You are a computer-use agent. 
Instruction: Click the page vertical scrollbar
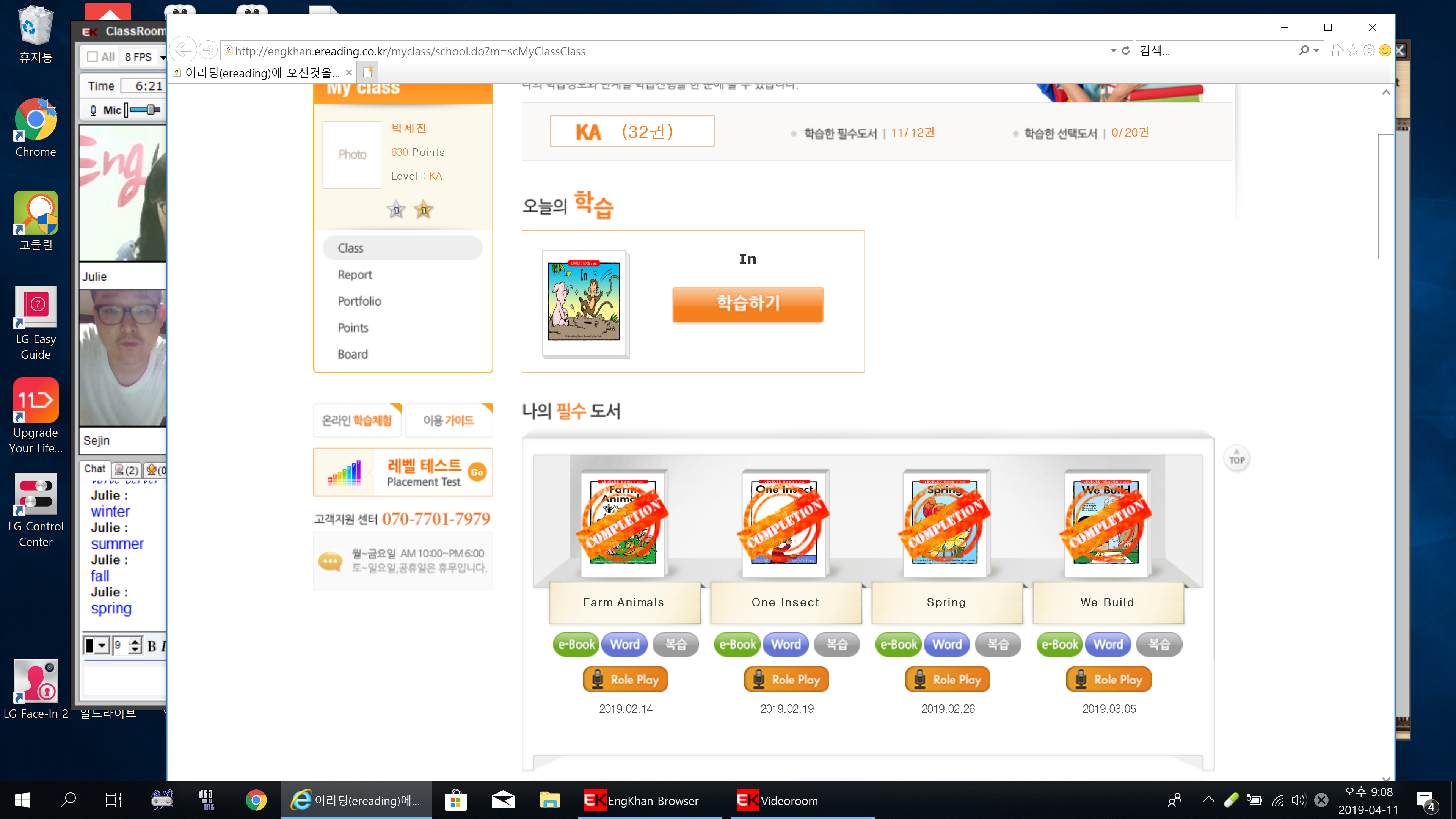pos(1385,196)
